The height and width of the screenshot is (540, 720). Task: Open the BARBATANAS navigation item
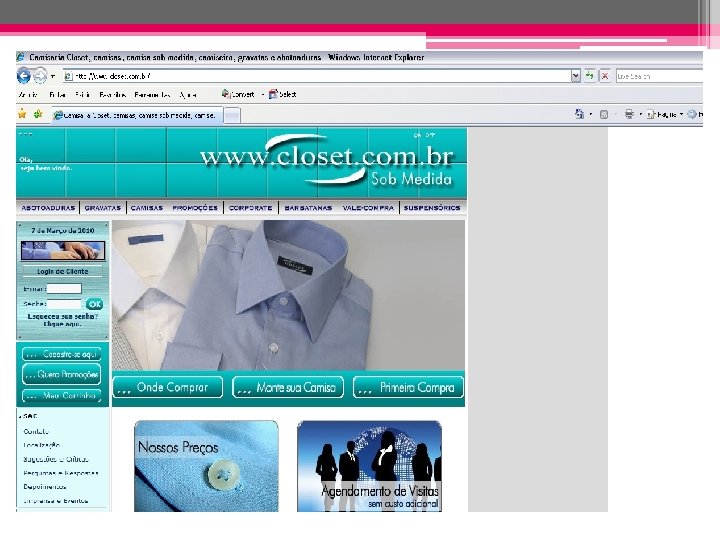308,208
